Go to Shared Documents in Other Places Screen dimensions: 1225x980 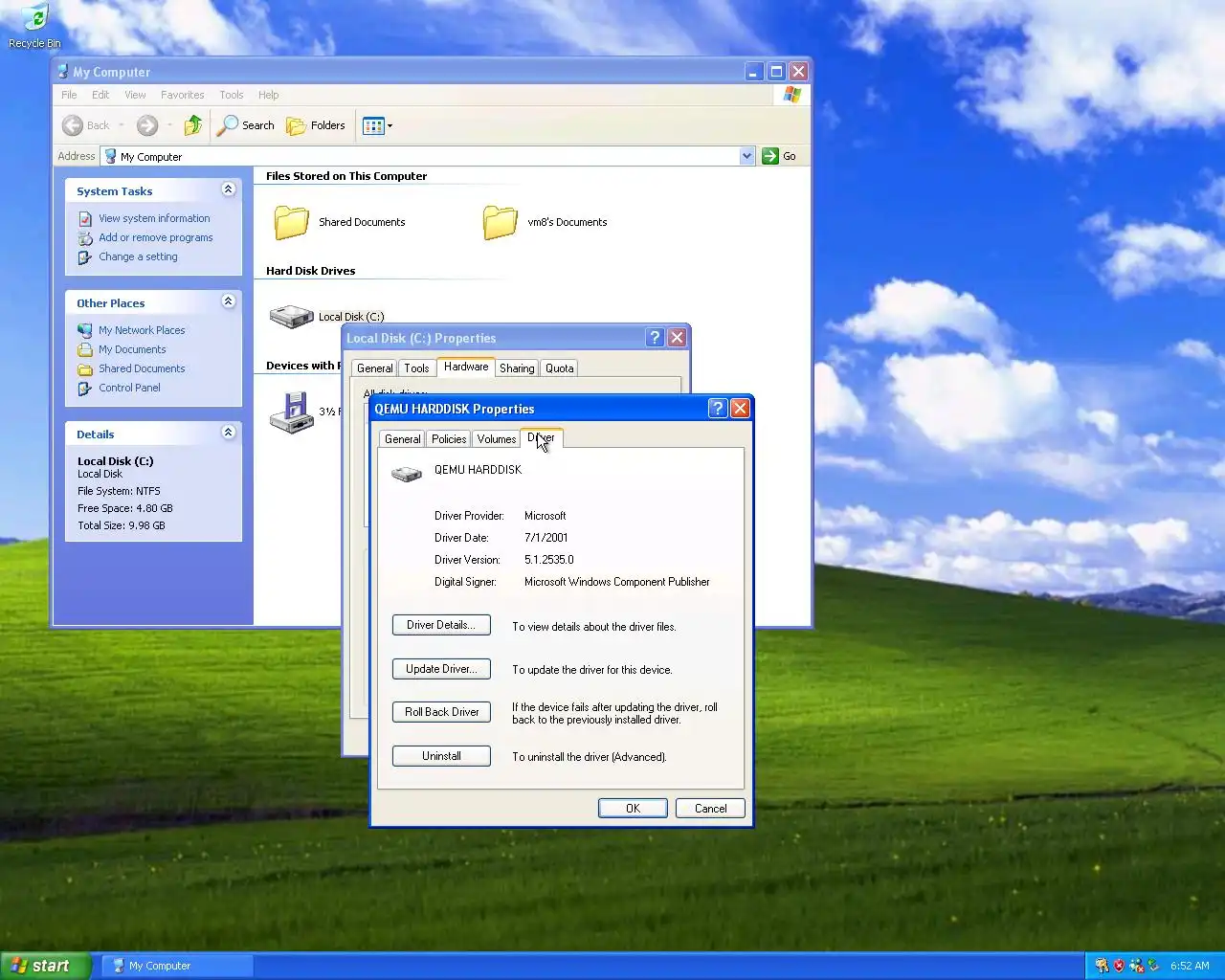point(142,368)
